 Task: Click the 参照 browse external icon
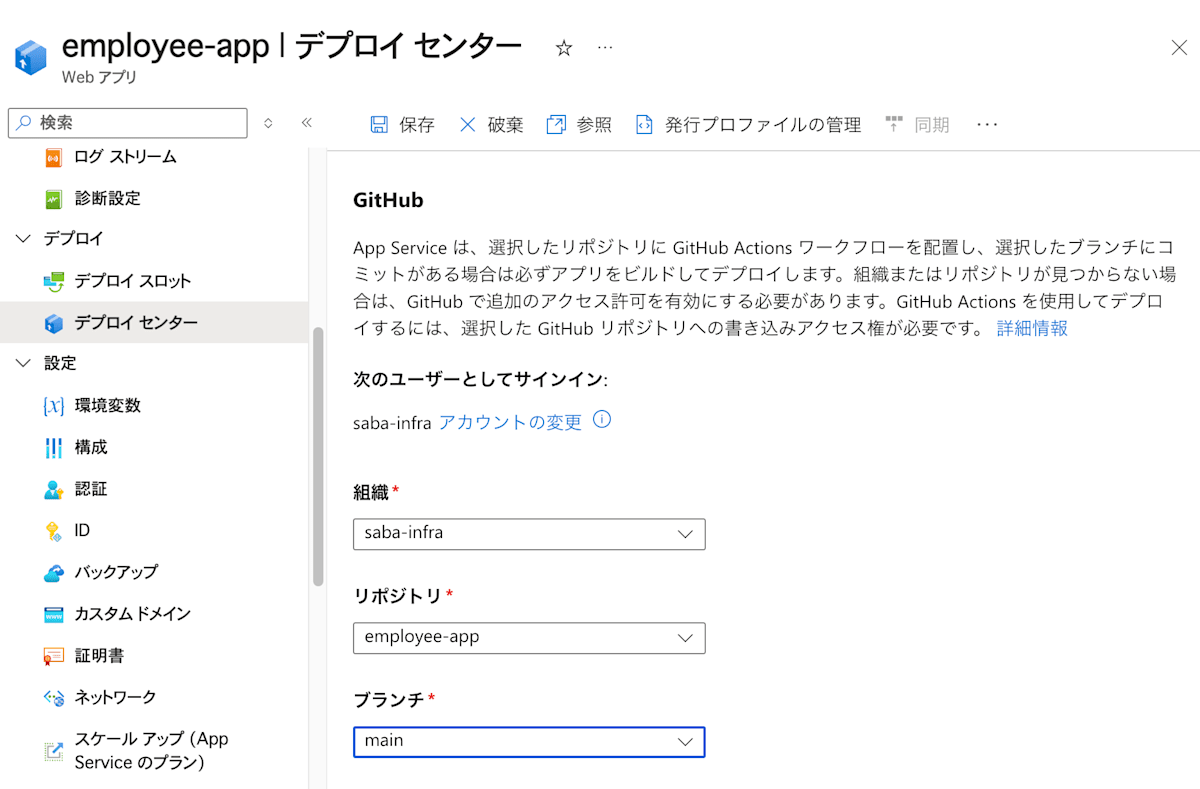pyautogui.click(x=556, y=125)
